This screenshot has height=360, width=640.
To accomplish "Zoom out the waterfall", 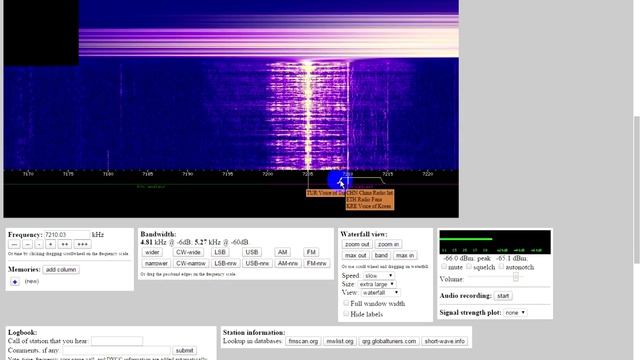I will pyautogui.click(x=357, y=244).
